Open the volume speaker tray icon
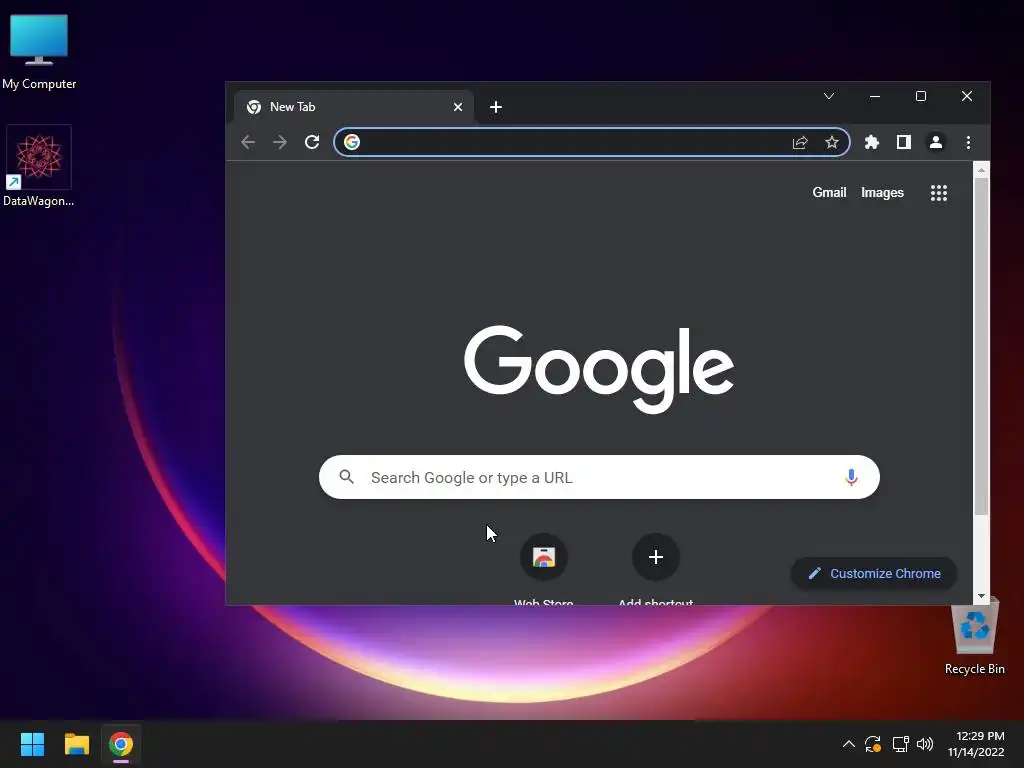1024x768 pixels. tap(925, 744)
